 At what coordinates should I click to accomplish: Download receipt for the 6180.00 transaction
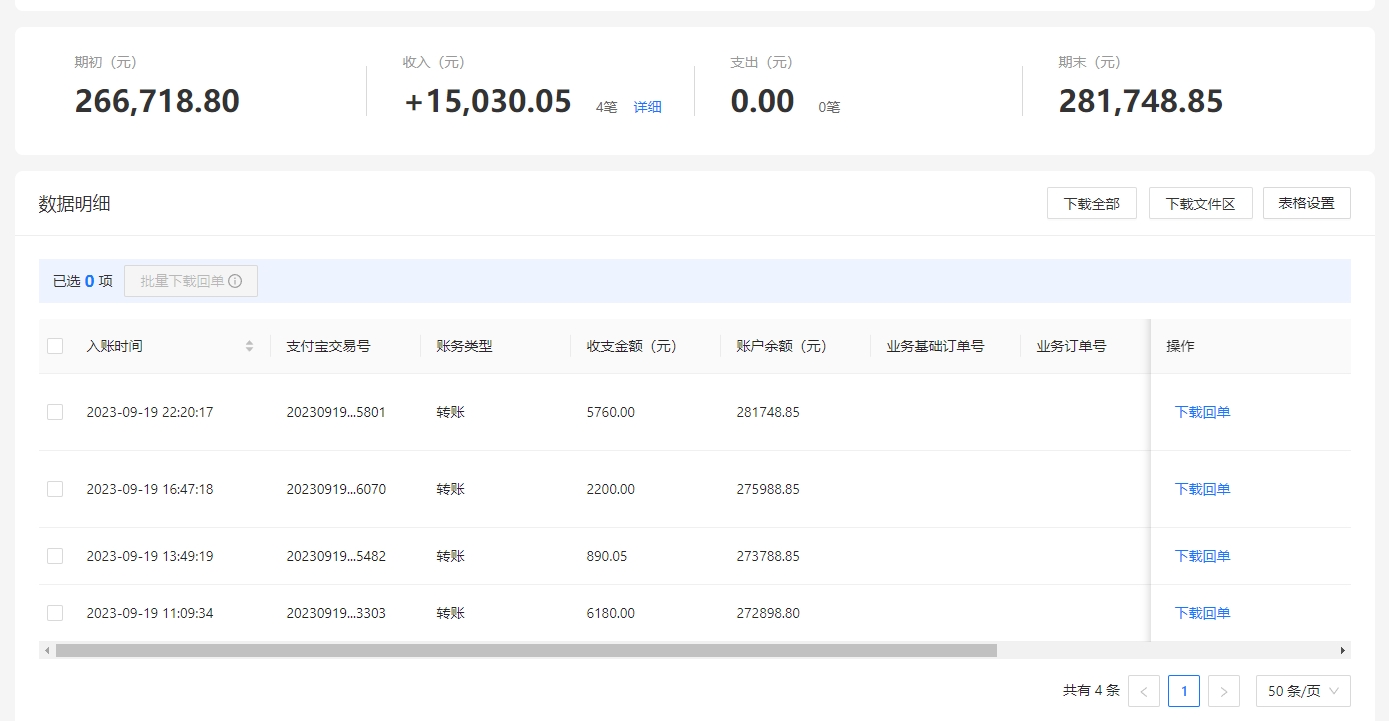[1202, 613]
